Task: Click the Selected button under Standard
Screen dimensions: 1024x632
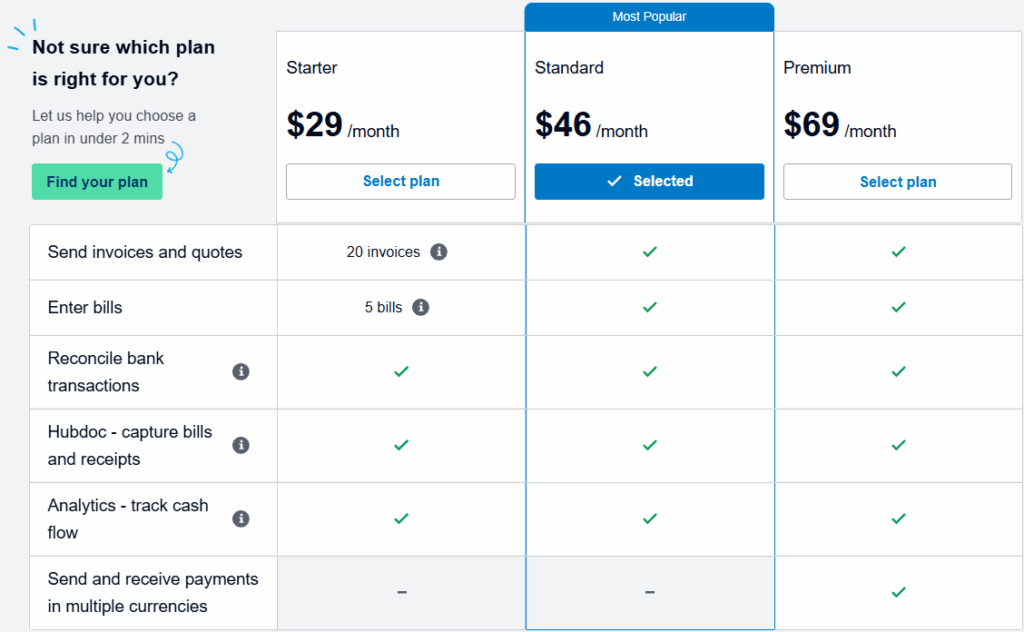Action: [x=649, y=182]
